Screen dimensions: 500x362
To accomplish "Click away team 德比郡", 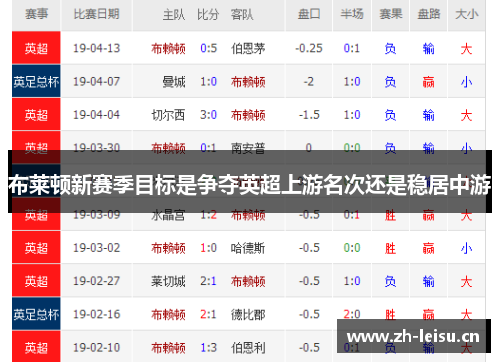I will coord(248,315).
